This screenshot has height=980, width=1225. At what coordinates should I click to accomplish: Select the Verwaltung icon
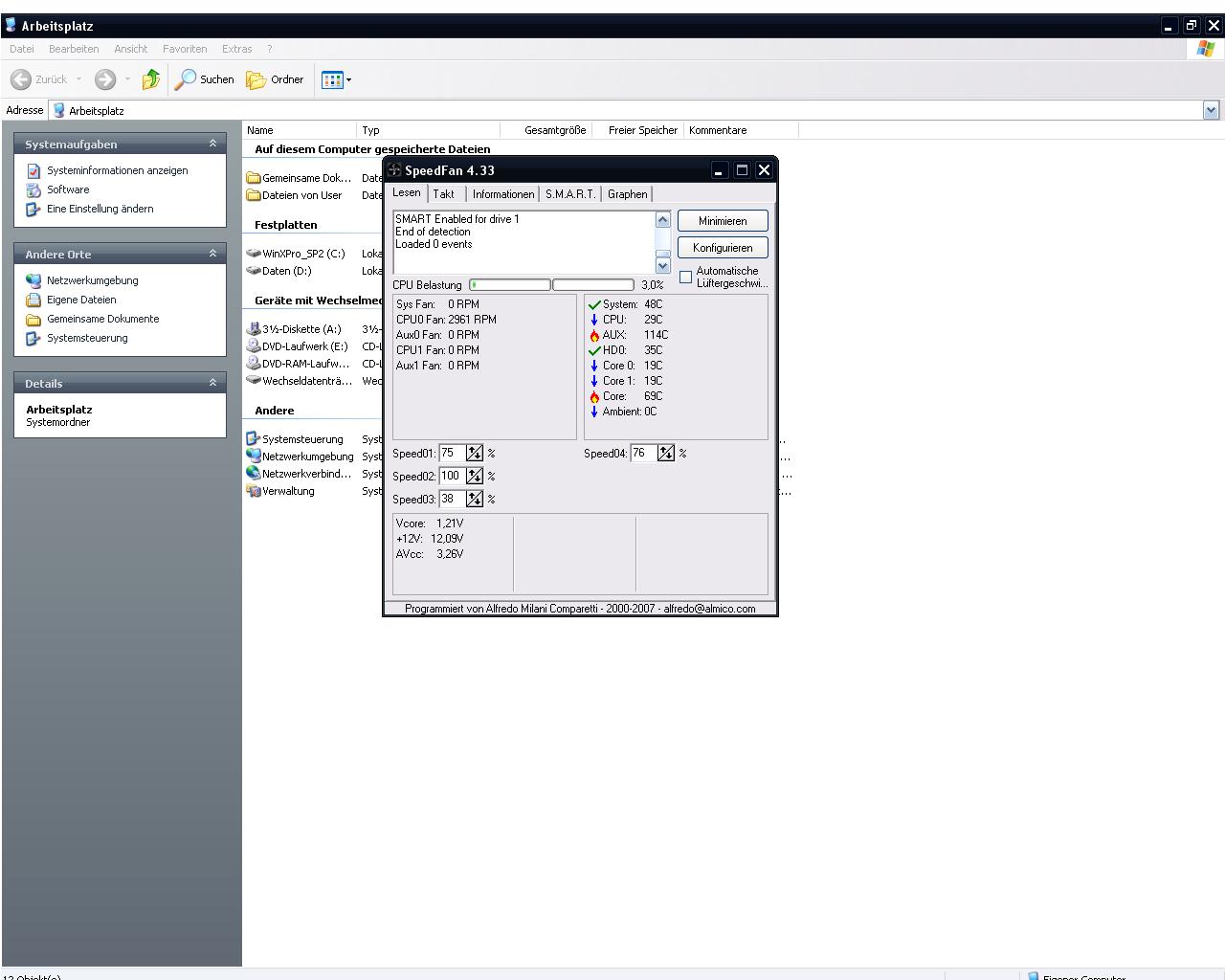pyautogui.click(x=254, y=491)
